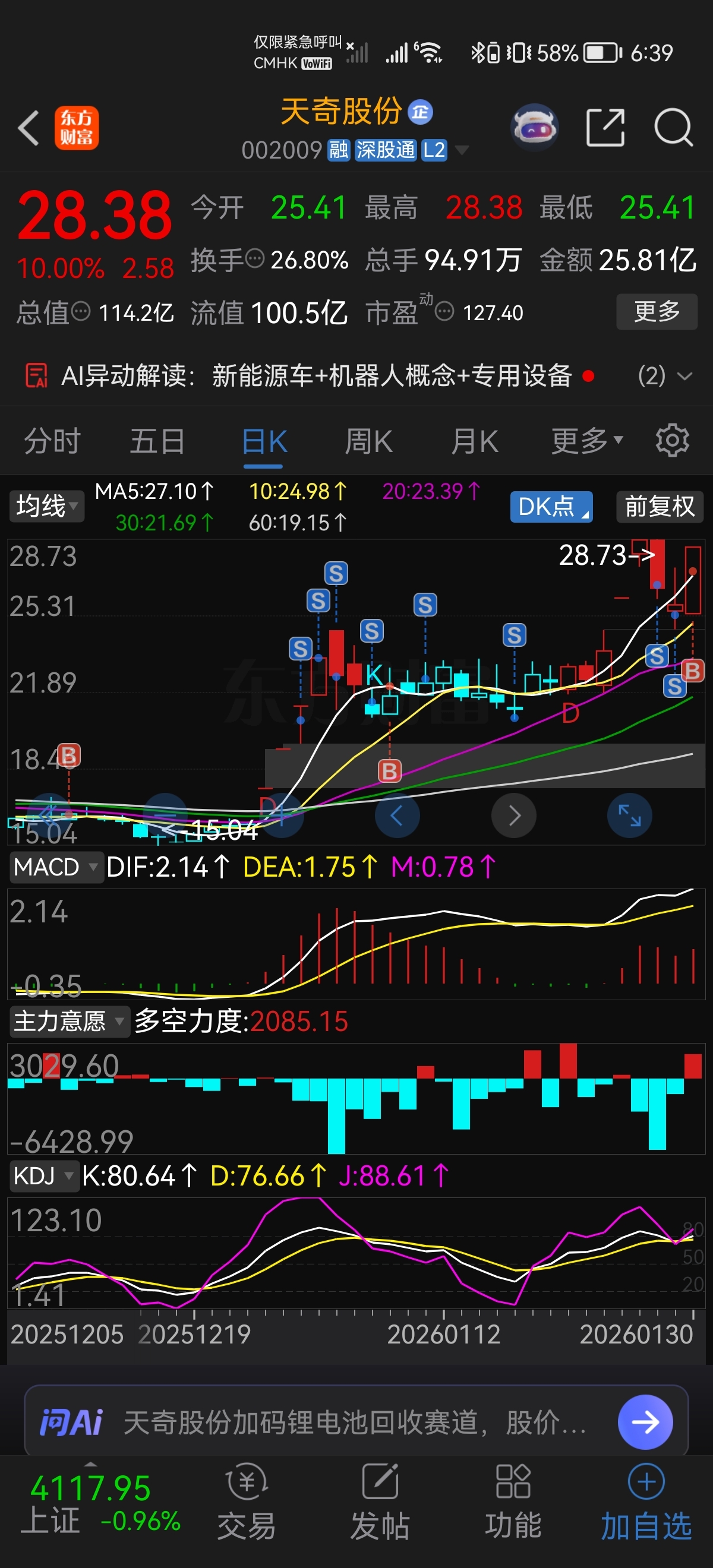Tap the 天奇股份 stock title
The height and width of the screenshot is (1568, 713).
pyautogui.click(x=341, y=112)
